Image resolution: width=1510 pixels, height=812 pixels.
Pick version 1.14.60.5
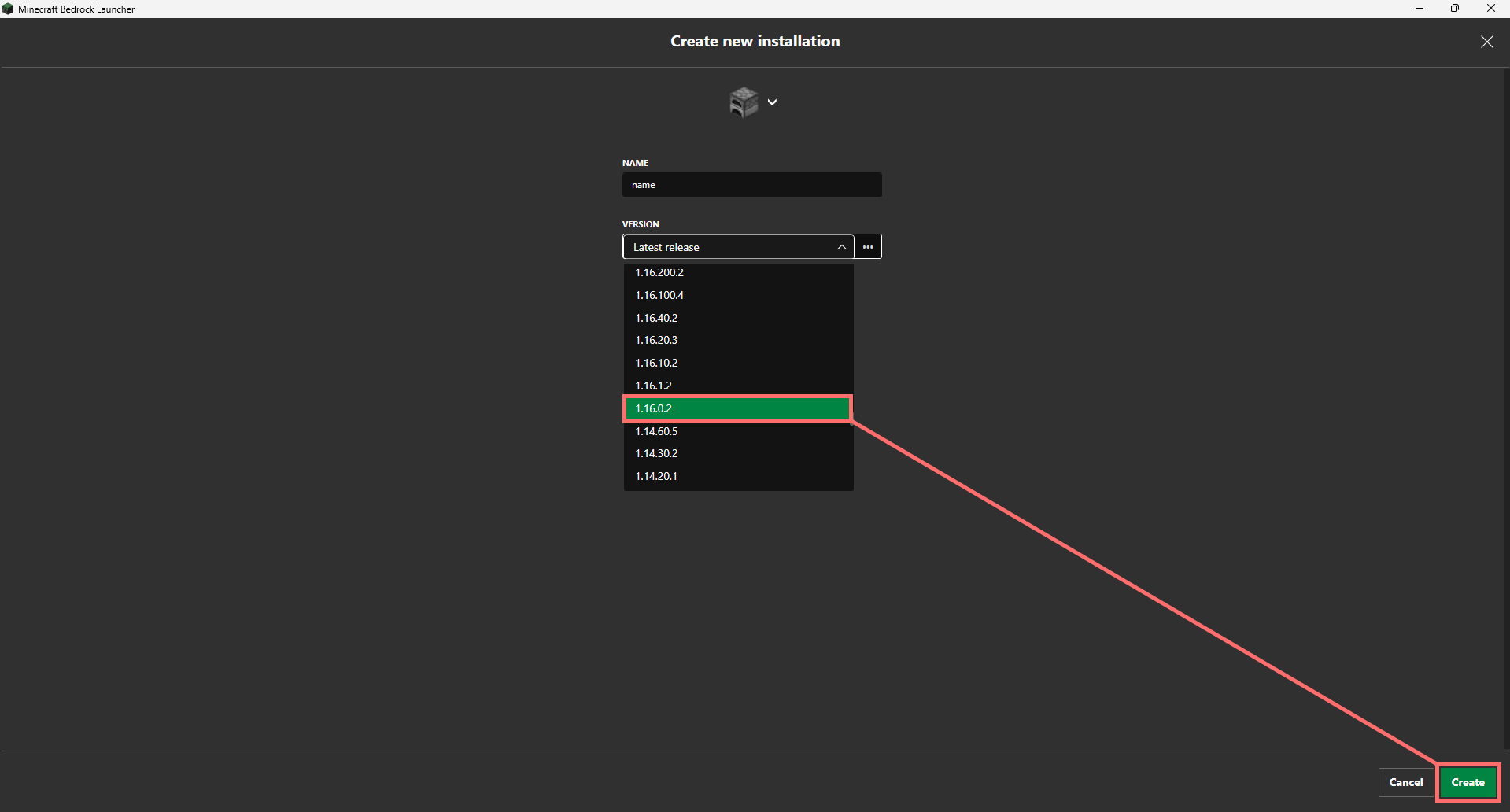click(738, 431)
